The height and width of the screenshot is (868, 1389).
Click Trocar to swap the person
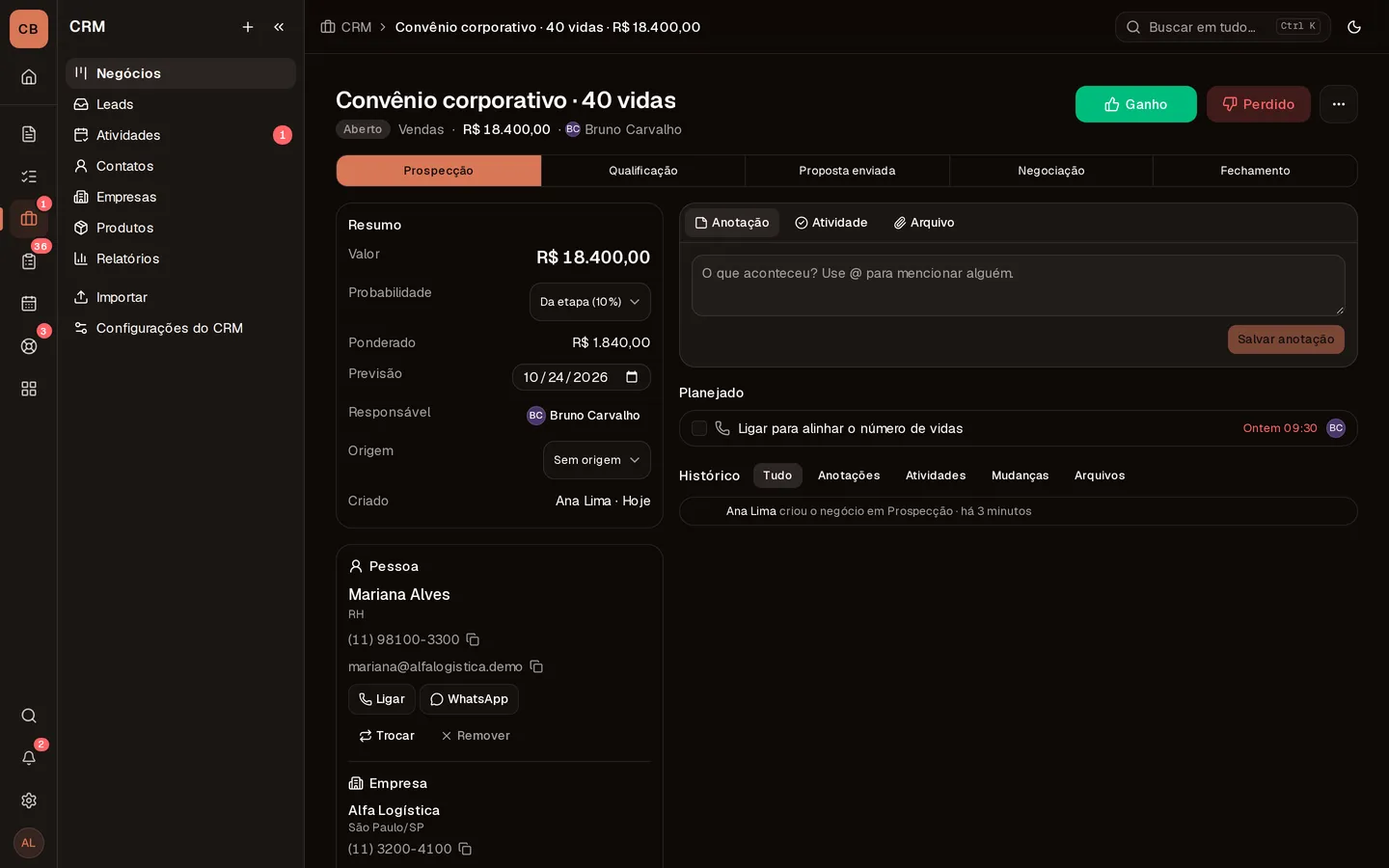(387, 736)
